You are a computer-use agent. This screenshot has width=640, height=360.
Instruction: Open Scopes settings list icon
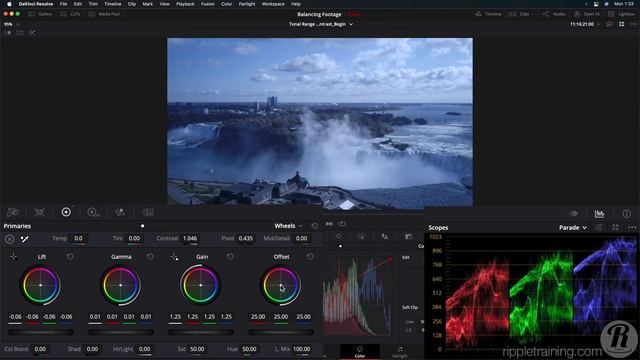pyautogui.click(x=599, y=228)
